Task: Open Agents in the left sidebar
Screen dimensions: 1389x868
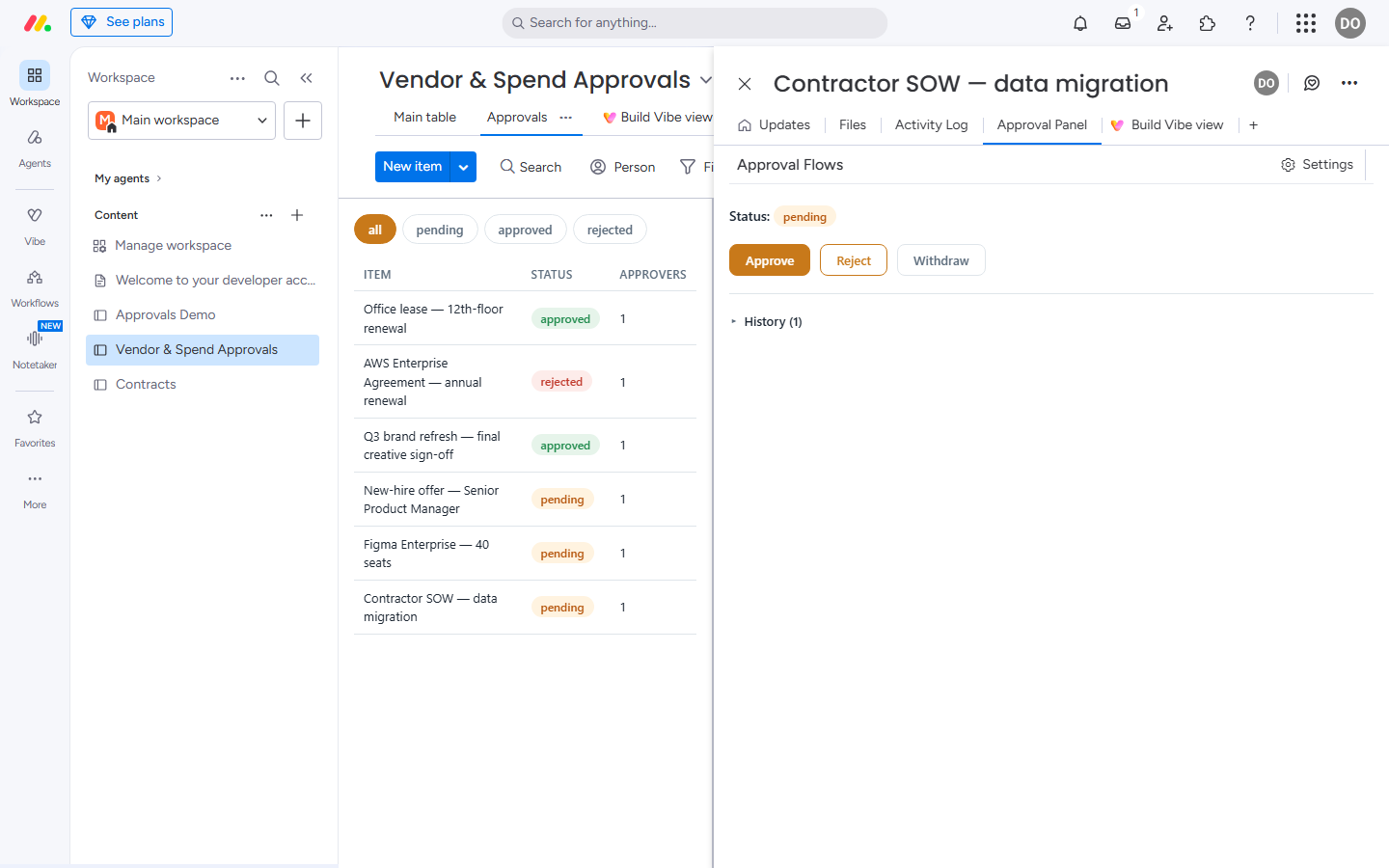Action: click(35, 148)
